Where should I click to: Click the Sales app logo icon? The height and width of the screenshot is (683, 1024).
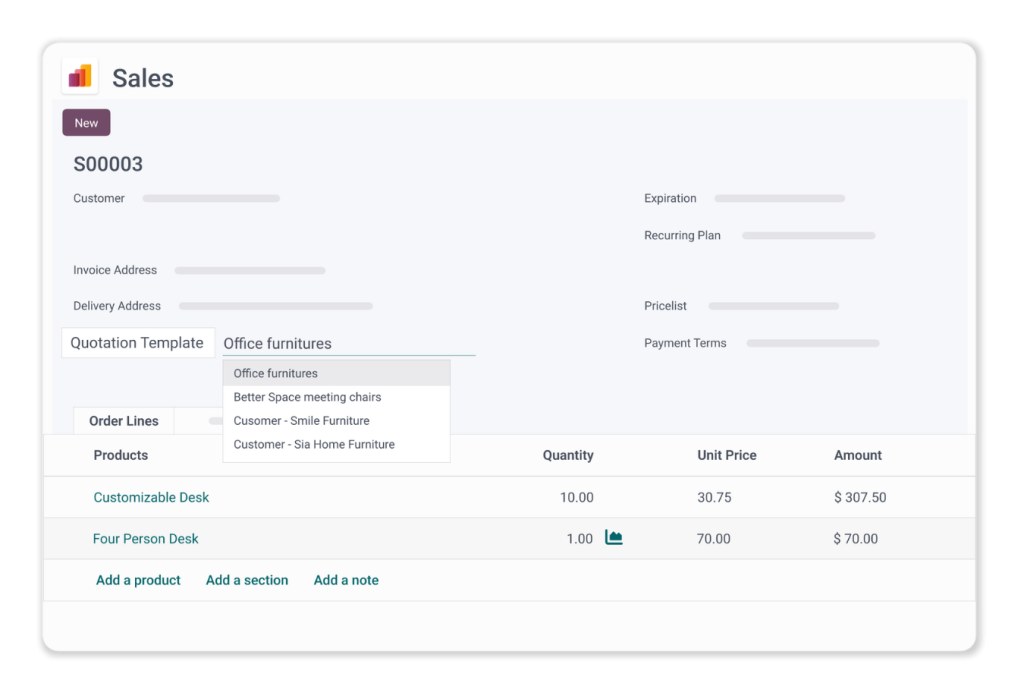(80, 77)
